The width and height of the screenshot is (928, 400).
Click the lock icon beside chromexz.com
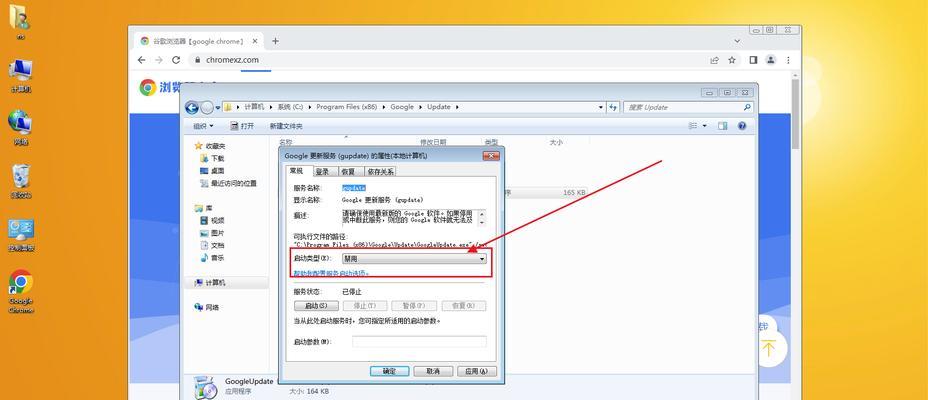[197, 60]
